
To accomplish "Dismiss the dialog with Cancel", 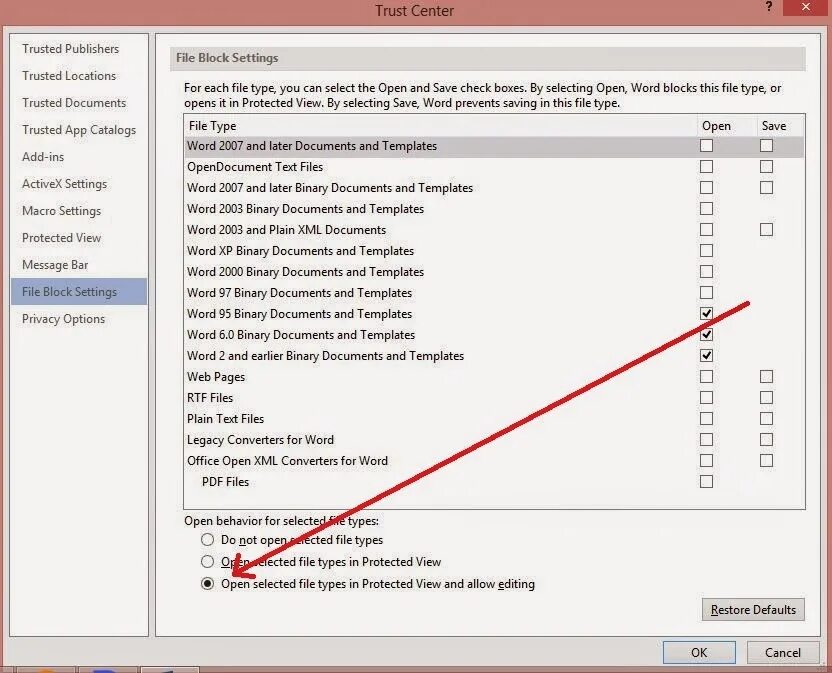I will [783, 652].
